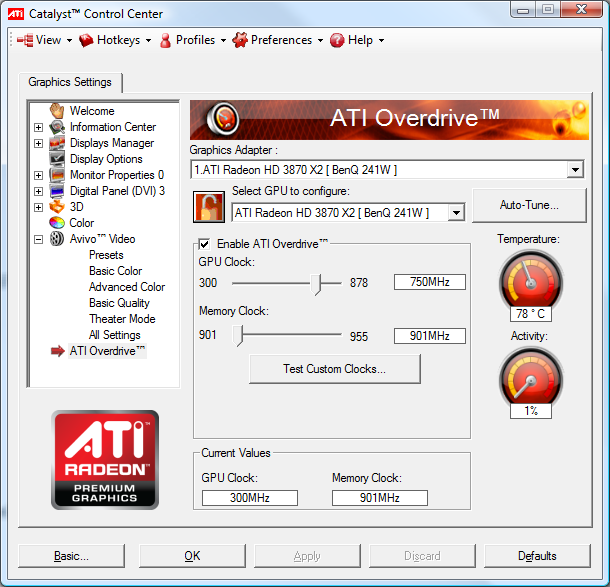
Task: Click the Overdrive unlock padlock icon
Action: 209,207
